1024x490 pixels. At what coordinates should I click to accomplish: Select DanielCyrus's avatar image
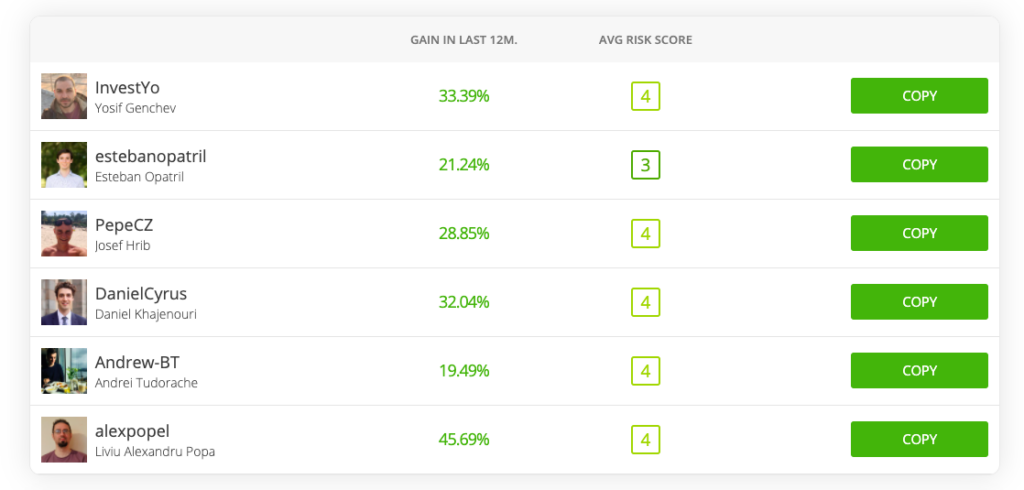click(x=64, y=302)
